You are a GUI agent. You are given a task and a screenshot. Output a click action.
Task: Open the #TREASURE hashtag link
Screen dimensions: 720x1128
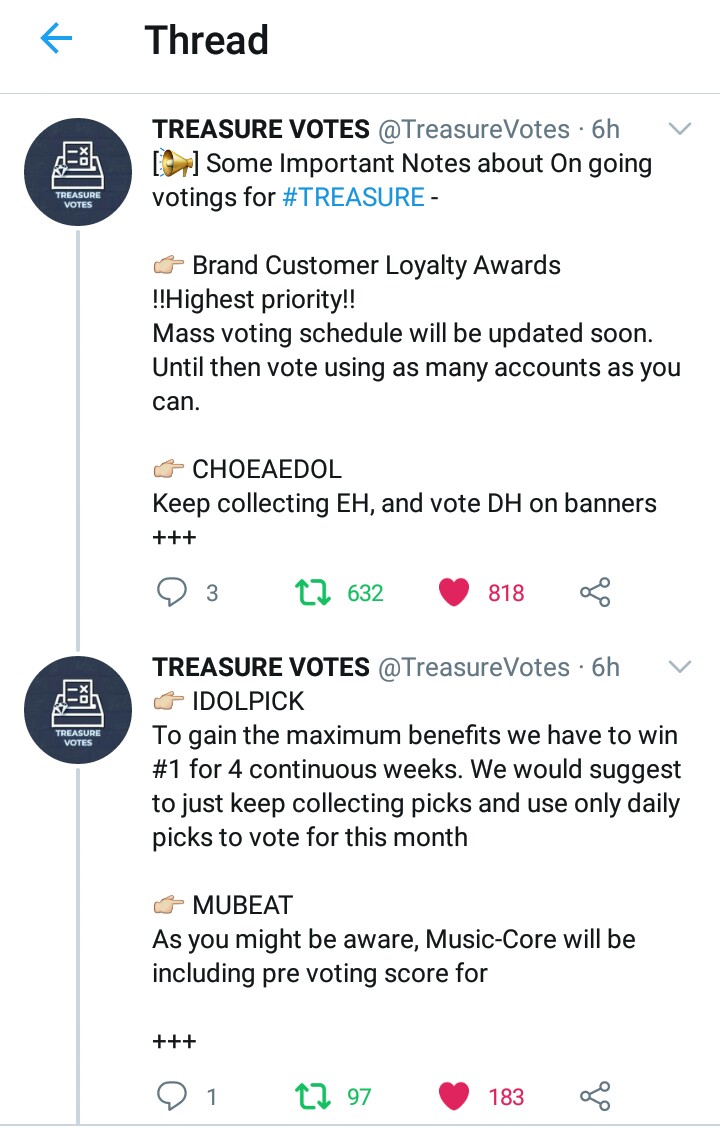click(353, 197)
